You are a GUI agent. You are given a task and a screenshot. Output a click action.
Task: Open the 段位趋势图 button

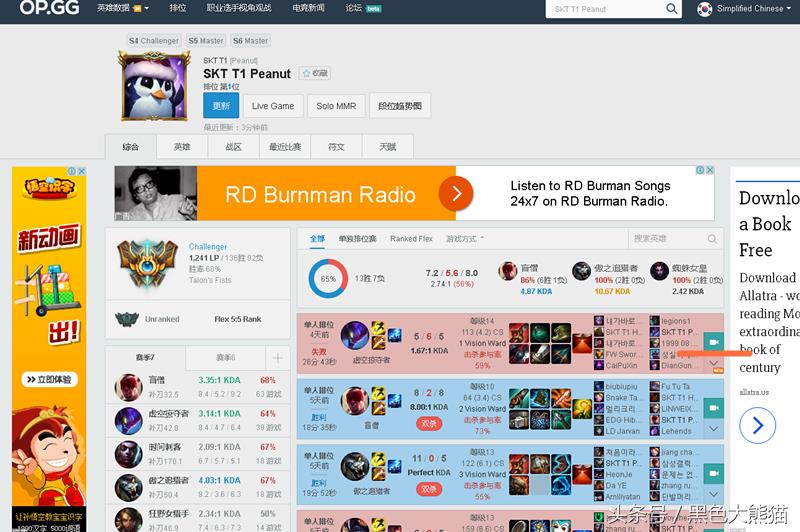tap(400, 106)
